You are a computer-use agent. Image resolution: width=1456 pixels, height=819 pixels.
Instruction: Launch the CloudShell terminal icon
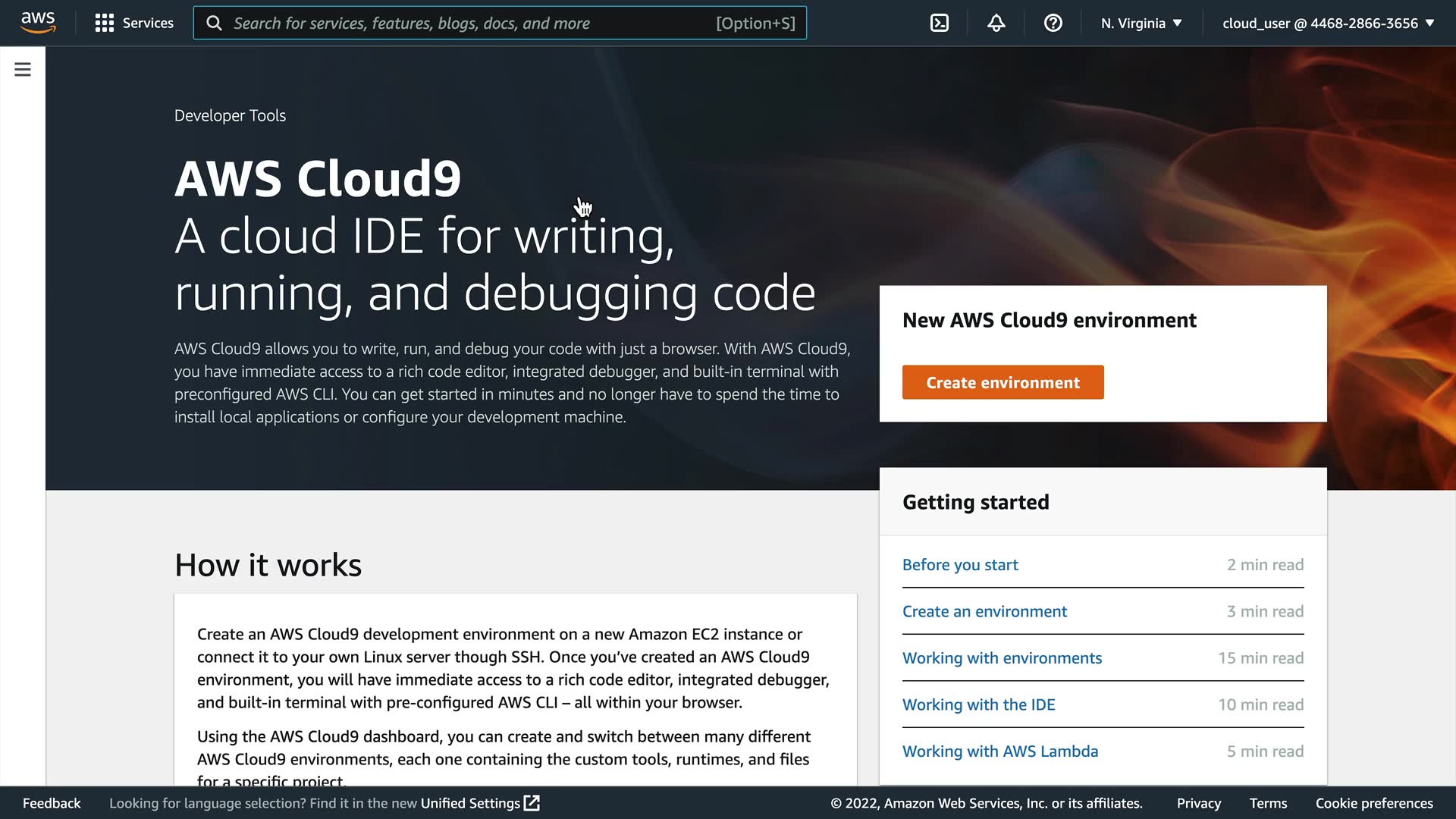click(x=939, y=23)
